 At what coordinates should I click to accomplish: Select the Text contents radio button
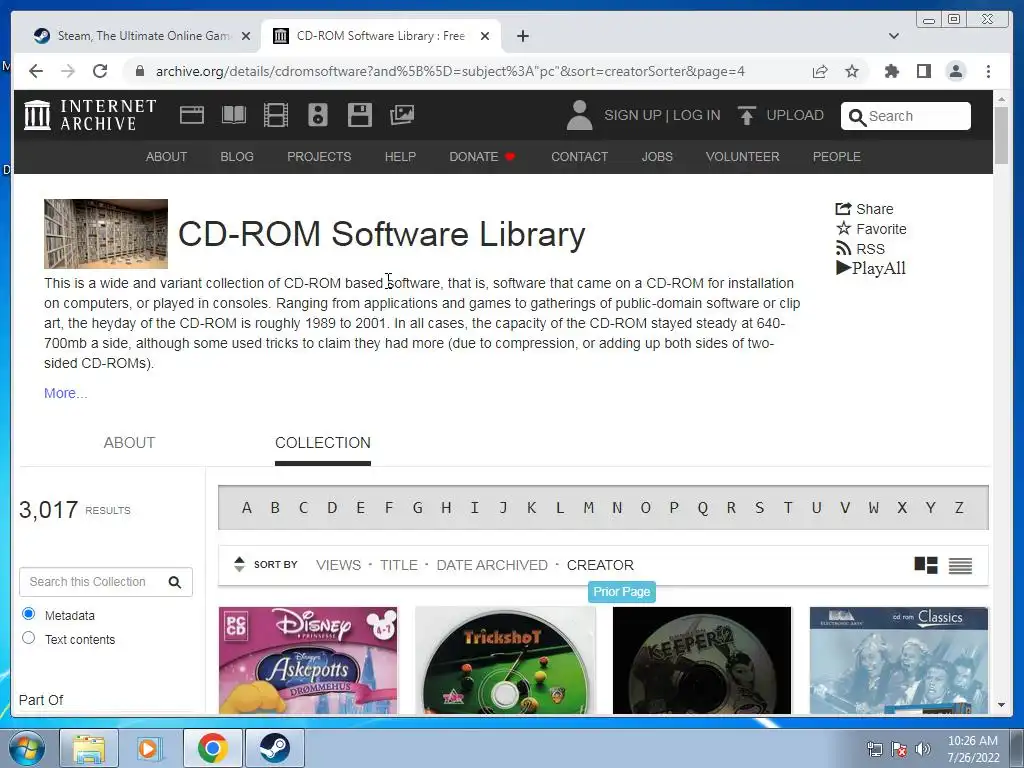click(28, 637)
